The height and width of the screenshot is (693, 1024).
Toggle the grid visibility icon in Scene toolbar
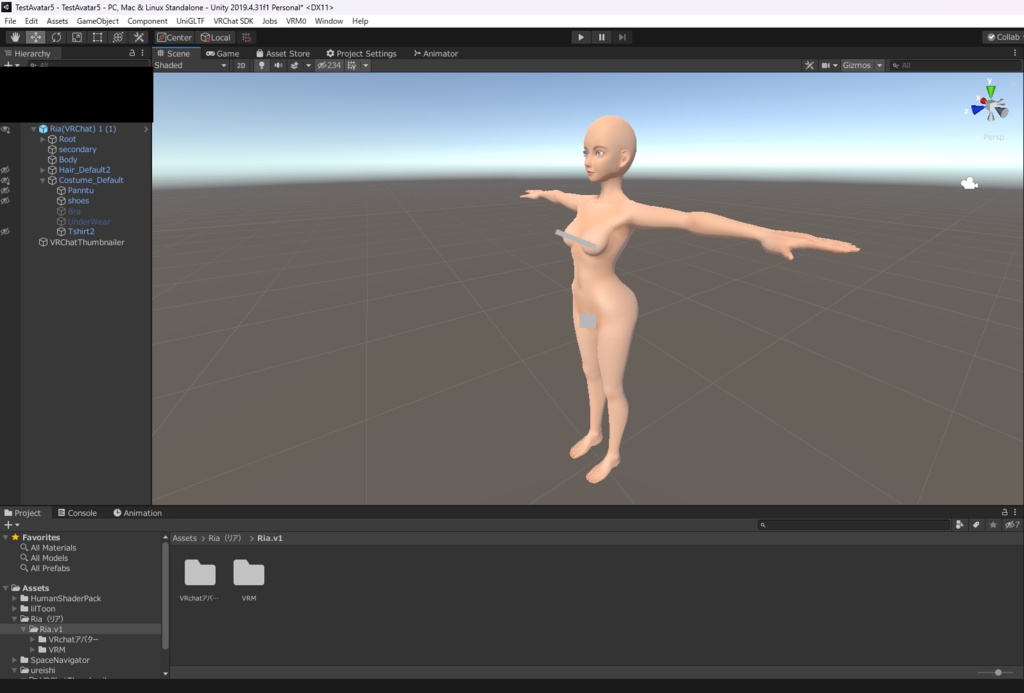(x=352, y=65)
